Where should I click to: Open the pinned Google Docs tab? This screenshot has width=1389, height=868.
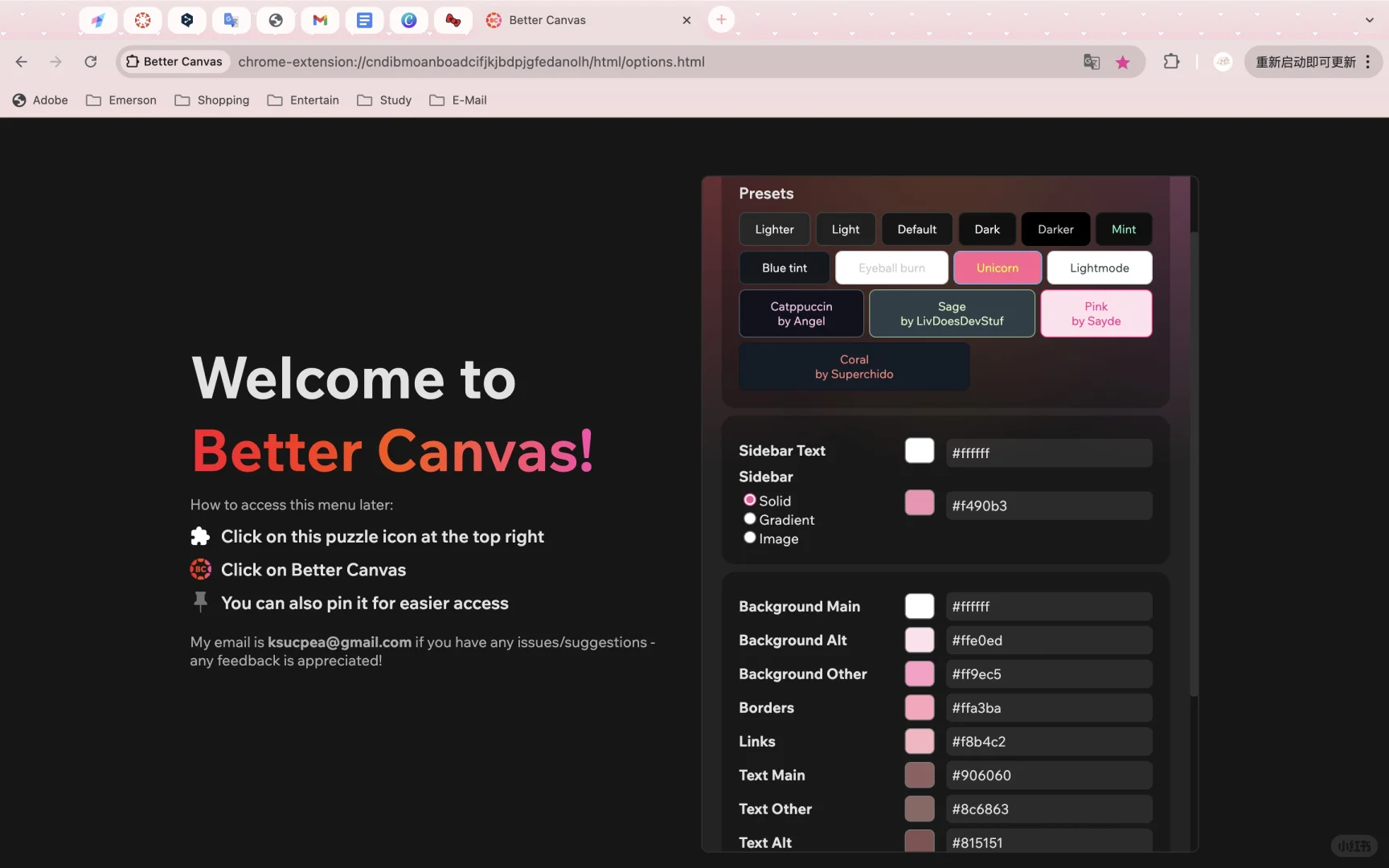coord(364,20)
